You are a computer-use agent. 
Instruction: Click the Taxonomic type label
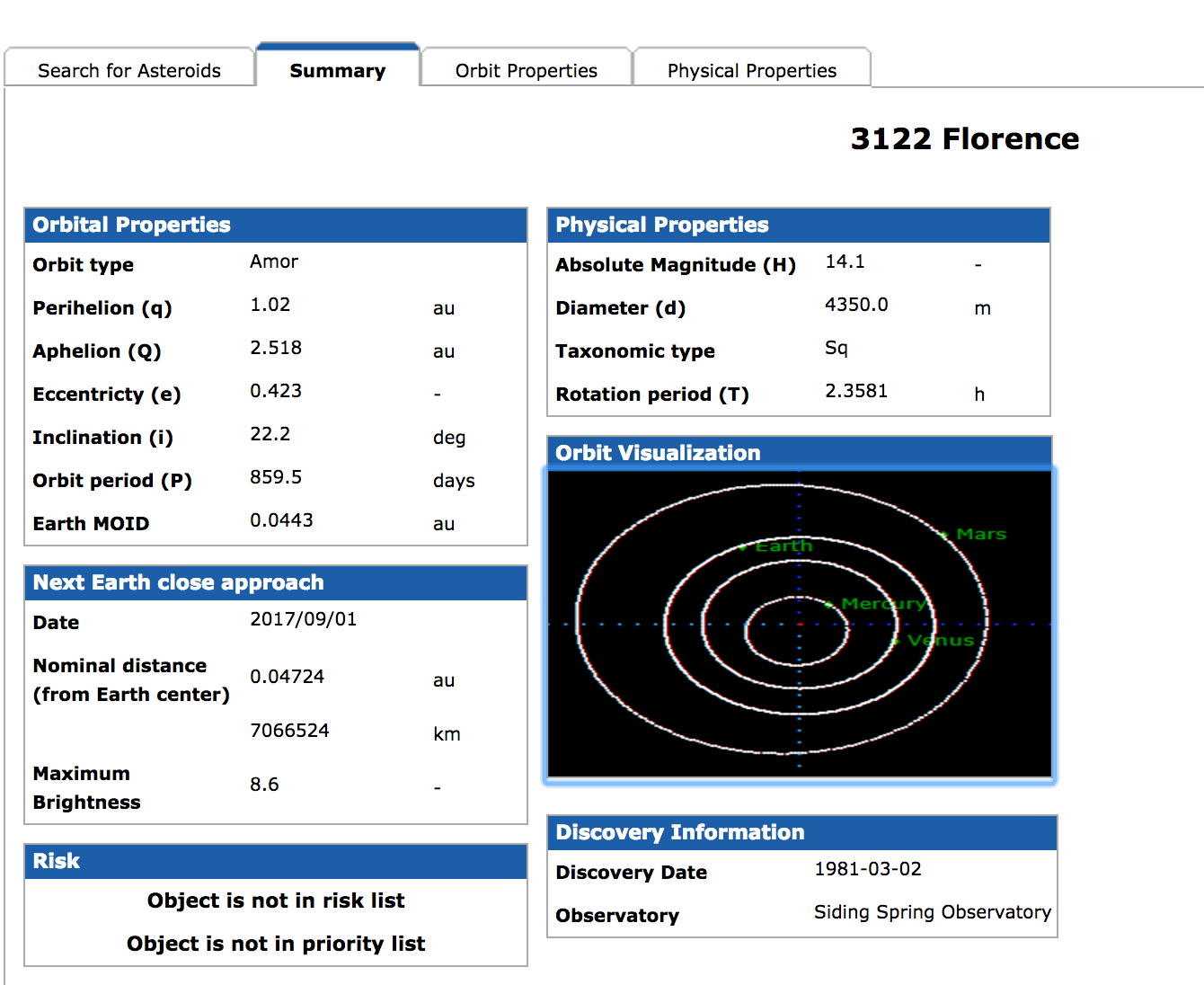click(635, 351)
